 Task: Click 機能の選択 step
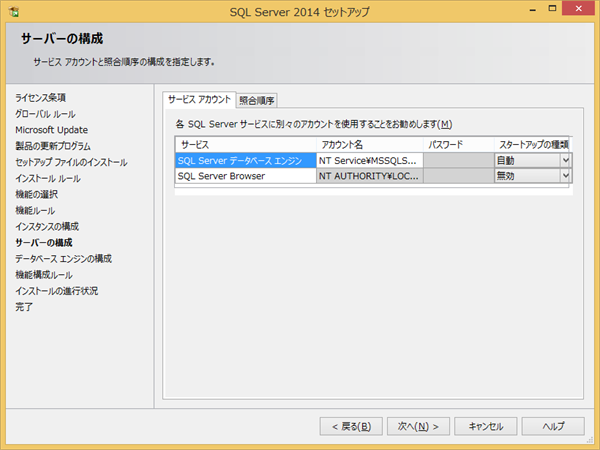[x=37, y=194]
